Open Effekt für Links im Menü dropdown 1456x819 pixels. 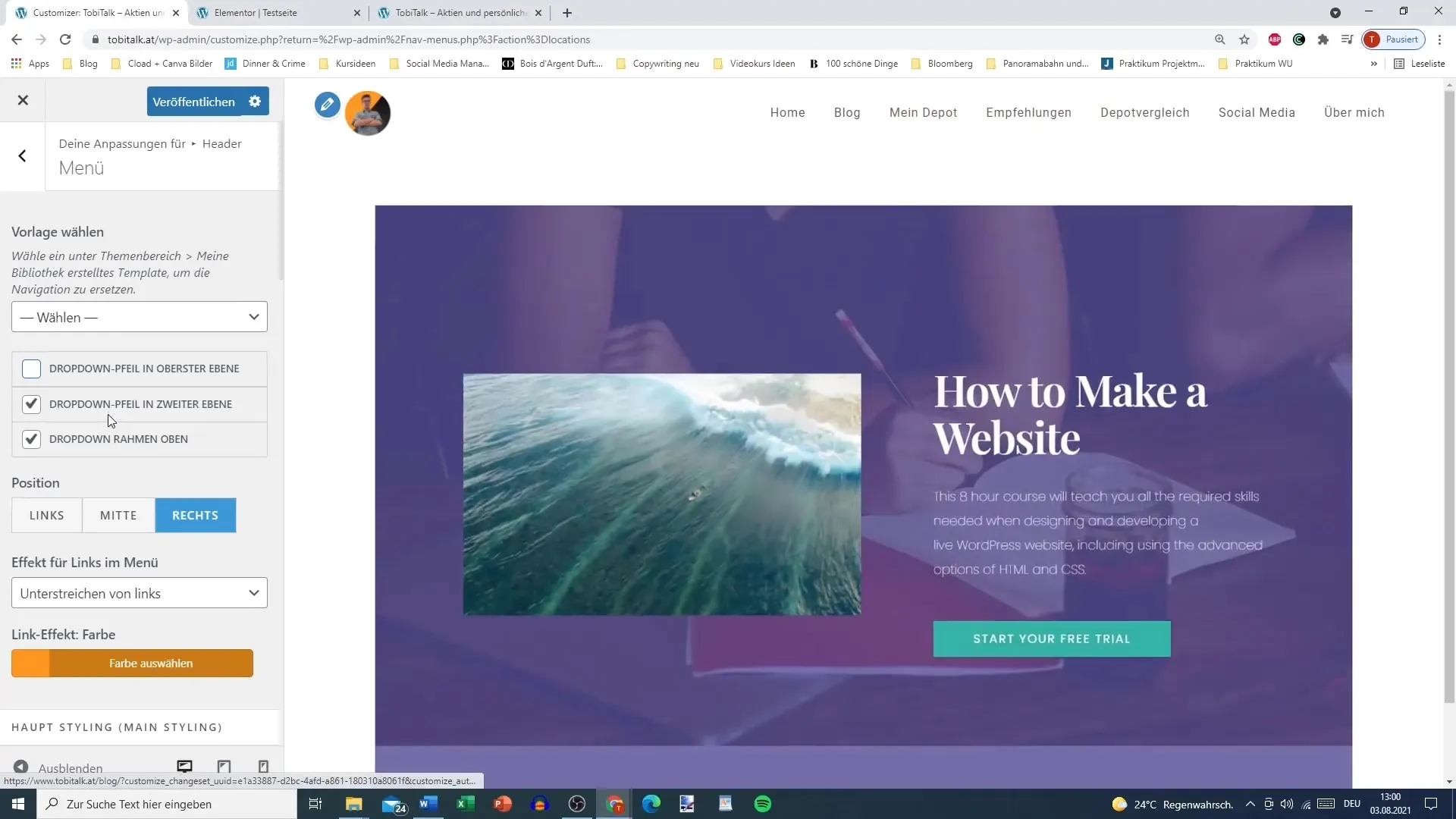click(x=140, y=593)
